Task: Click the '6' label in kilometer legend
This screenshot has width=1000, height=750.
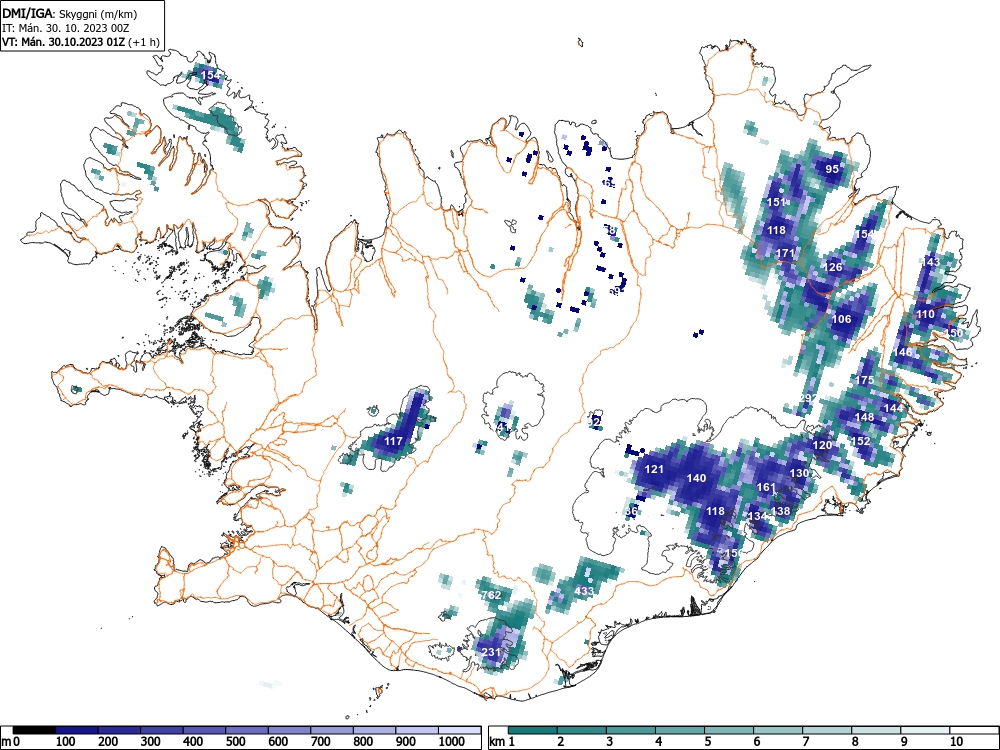Action: (757, 742)
